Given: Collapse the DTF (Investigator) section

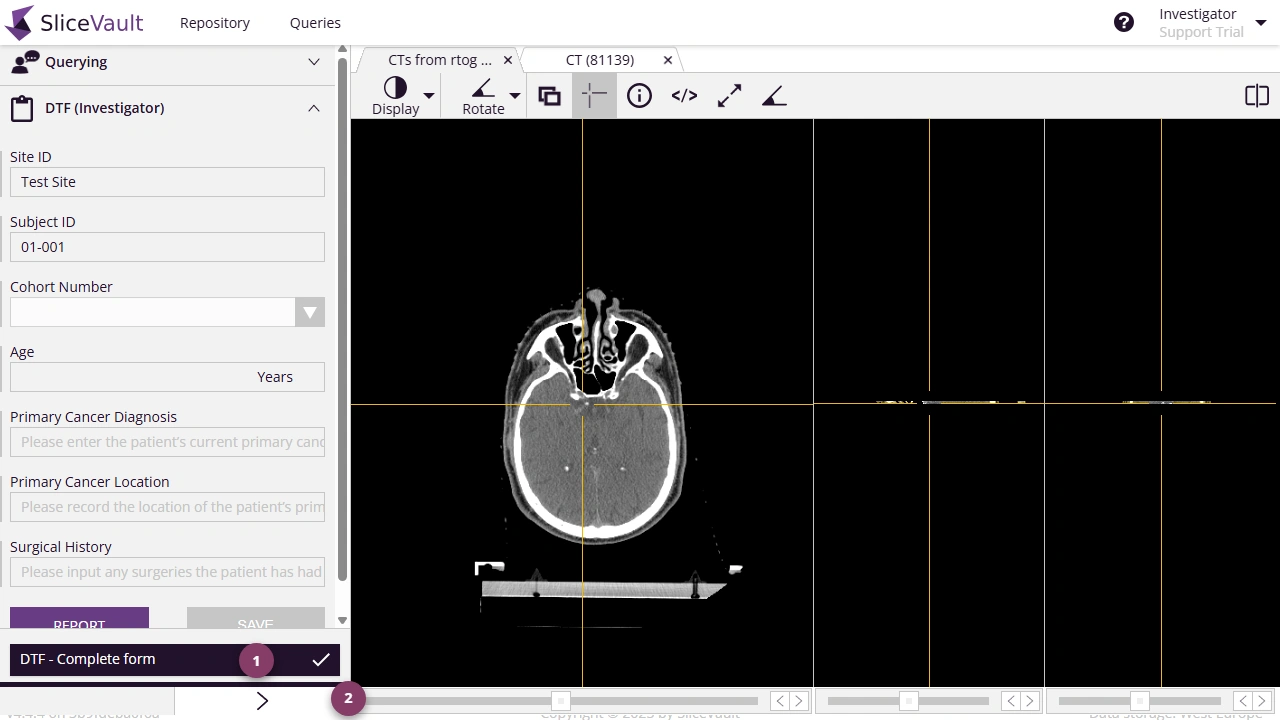Looking at the screenshot, I should (x=314, y=108).
